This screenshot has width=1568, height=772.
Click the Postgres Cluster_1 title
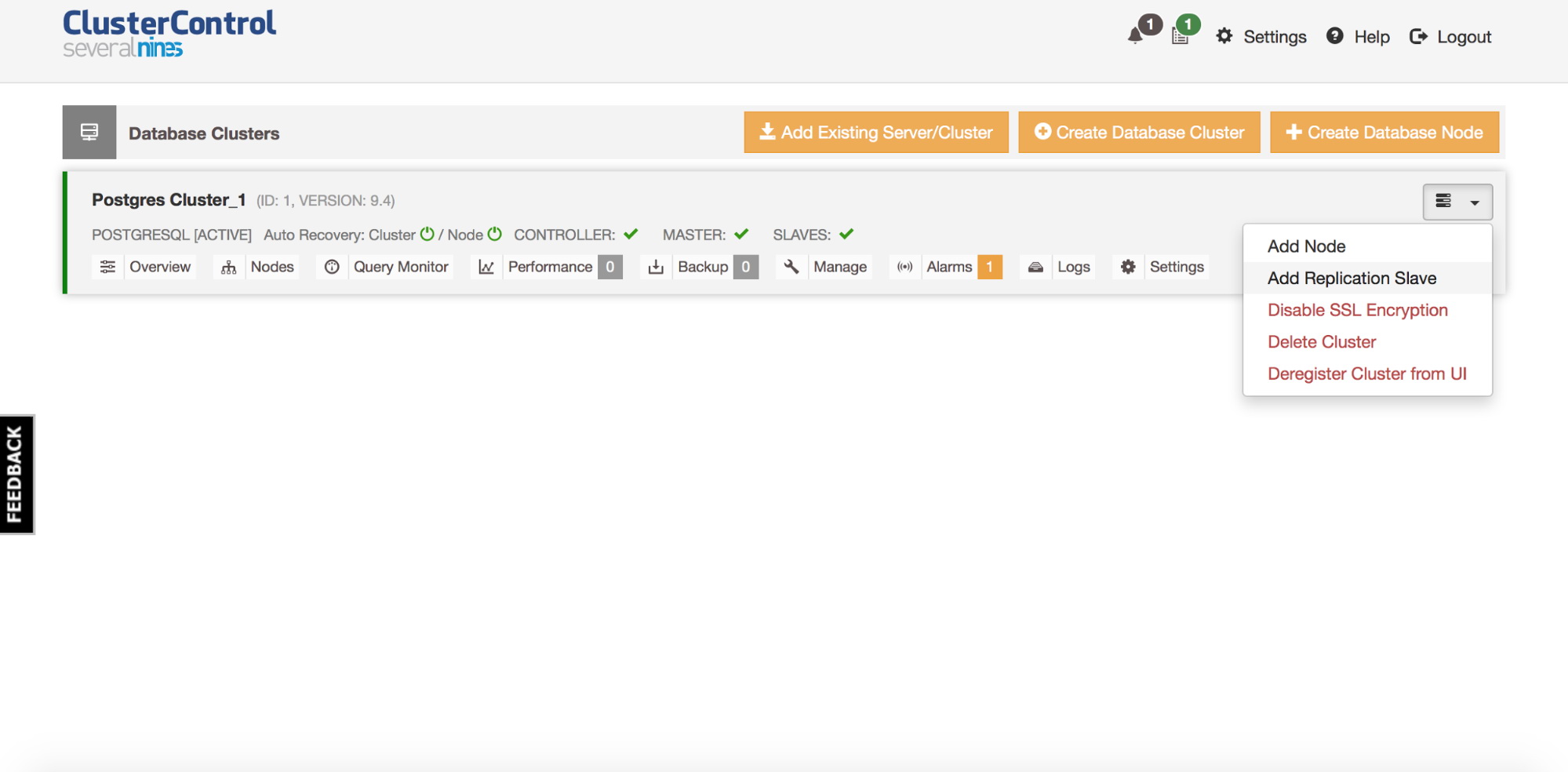(x=169, y=200)
